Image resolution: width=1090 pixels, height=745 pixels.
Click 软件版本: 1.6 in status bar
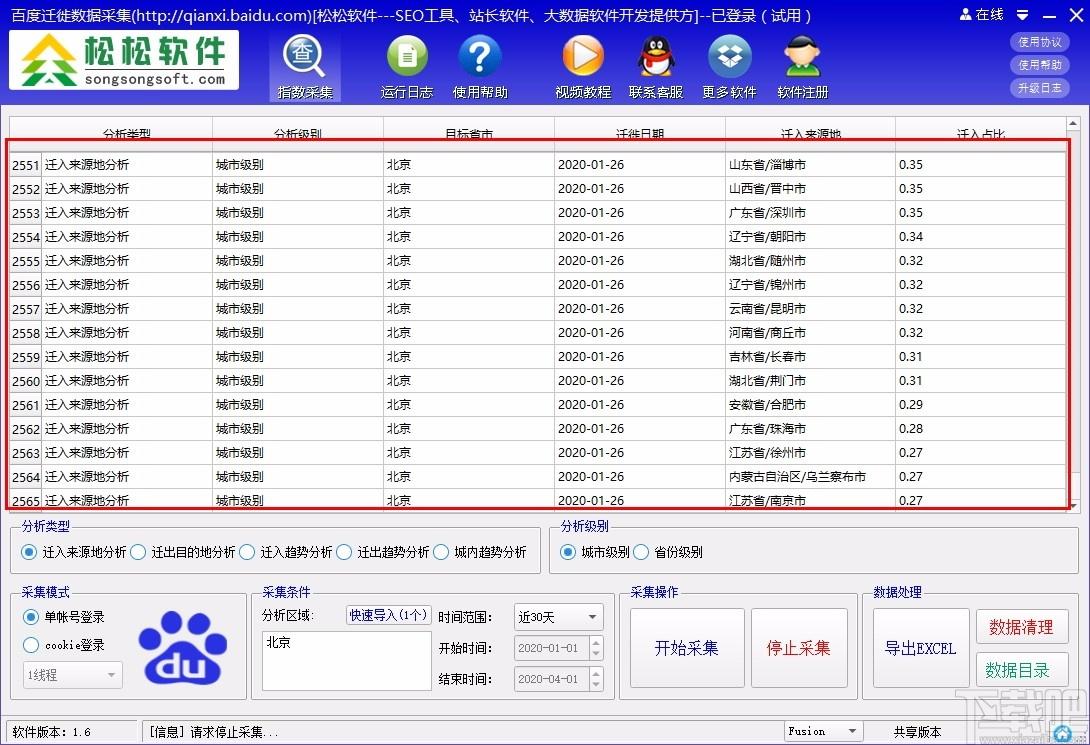click(51, 732)
